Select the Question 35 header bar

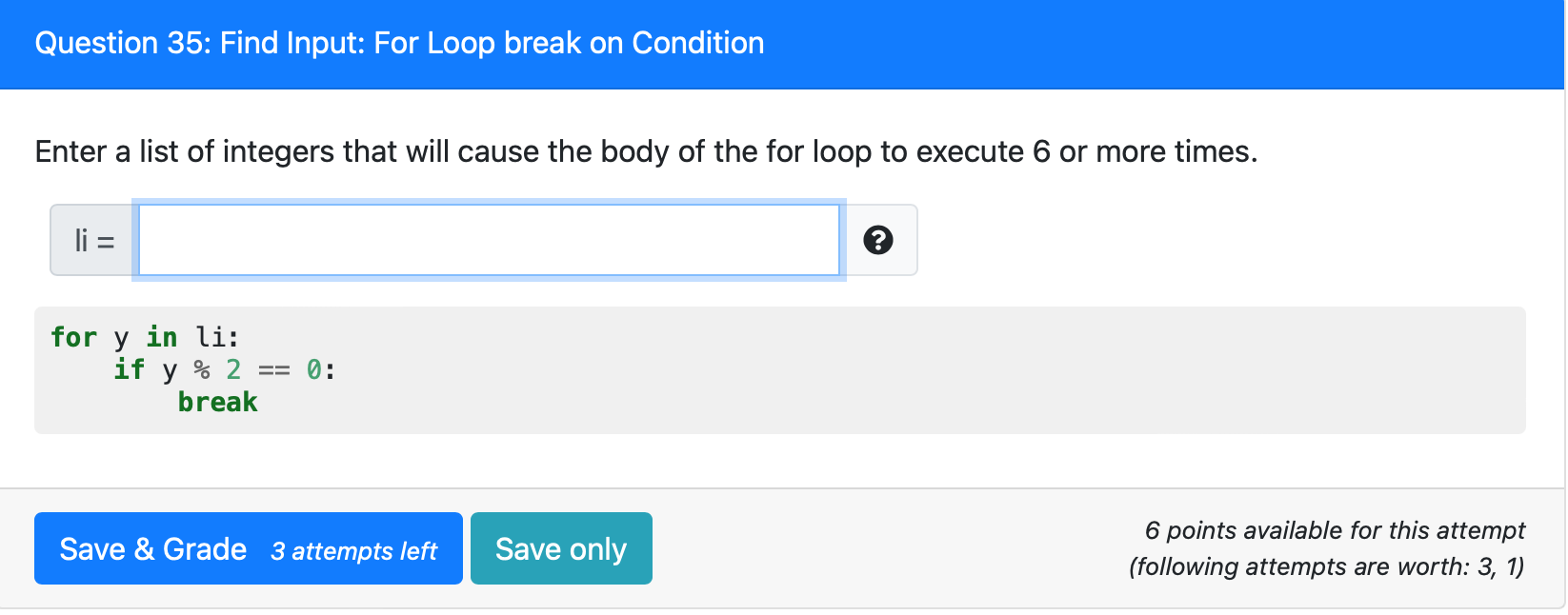click(398, 43)
